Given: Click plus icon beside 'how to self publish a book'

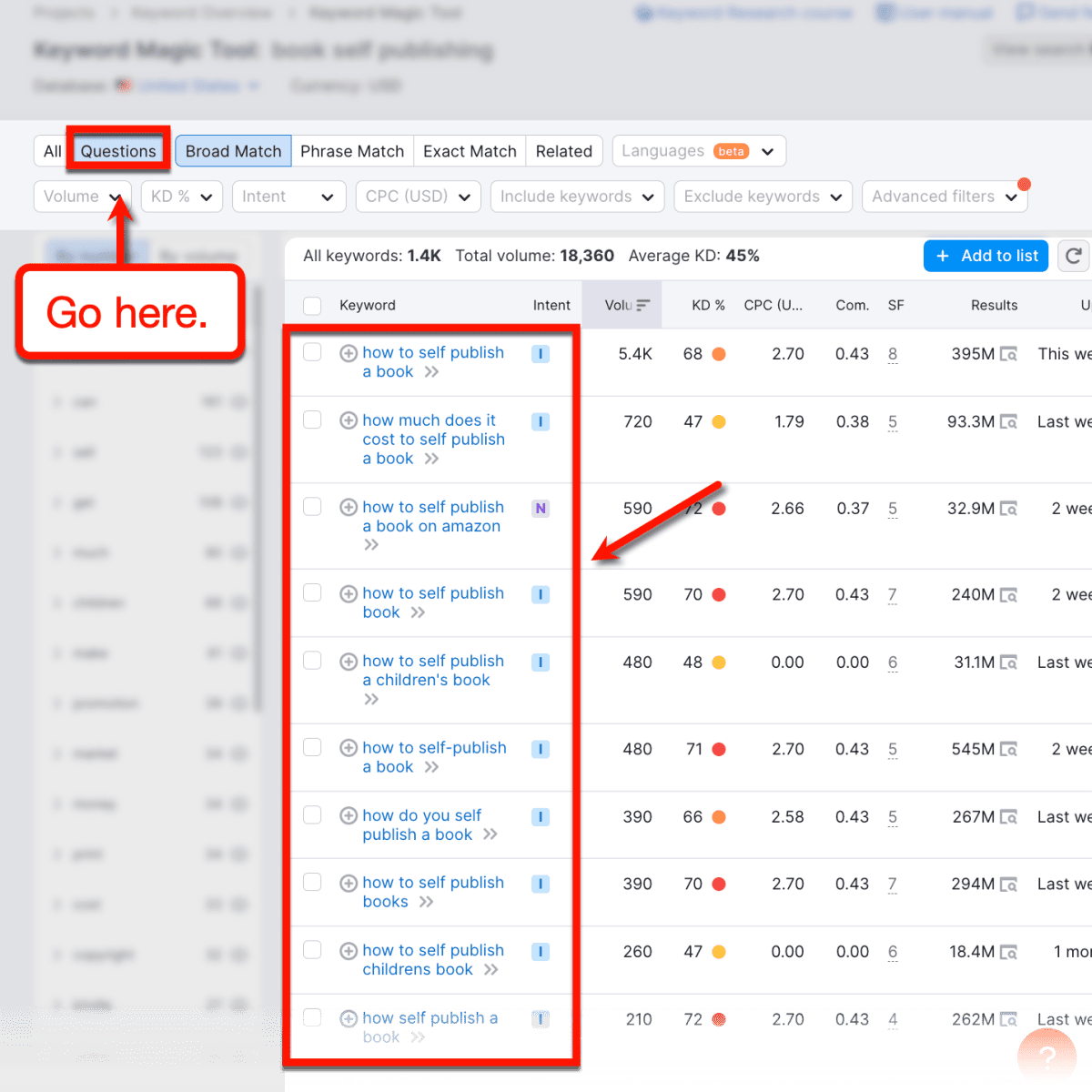Looking at the screenshot, I should coord(349,352).
